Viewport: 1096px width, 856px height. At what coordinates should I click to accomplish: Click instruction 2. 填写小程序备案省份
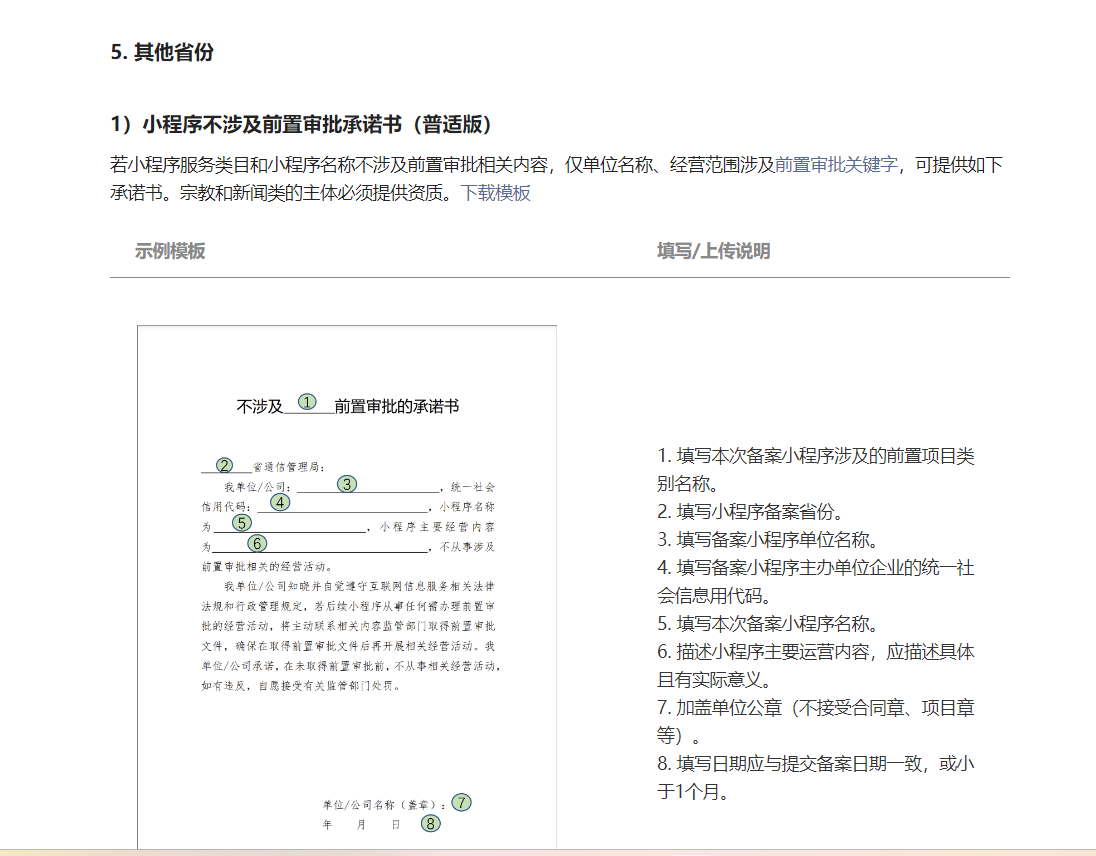point(750,512)
